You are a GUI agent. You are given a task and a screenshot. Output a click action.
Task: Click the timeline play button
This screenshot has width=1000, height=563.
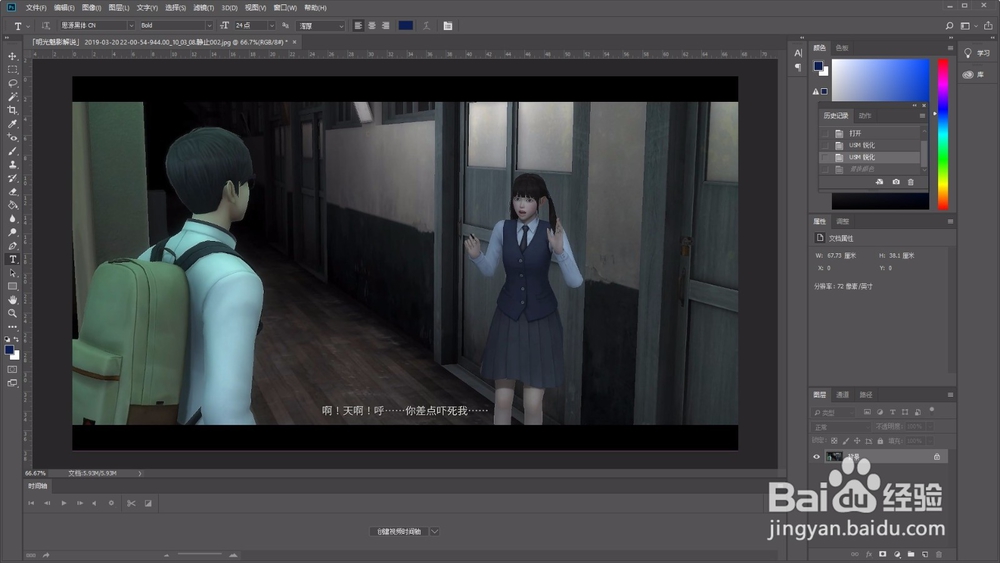(x=64, y=503)
